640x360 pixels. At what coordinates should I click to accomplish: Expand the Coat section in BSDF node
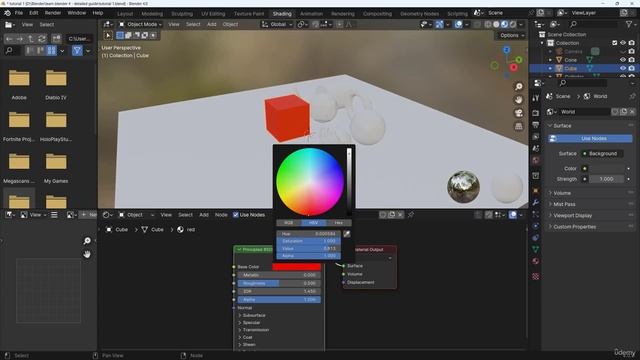[245, 338]
